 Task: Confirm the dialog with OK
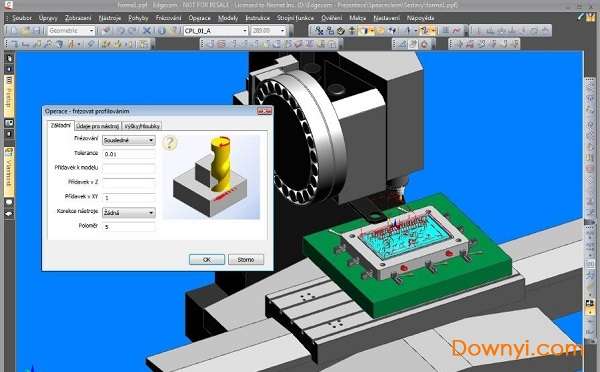click(x=207, y=259)
